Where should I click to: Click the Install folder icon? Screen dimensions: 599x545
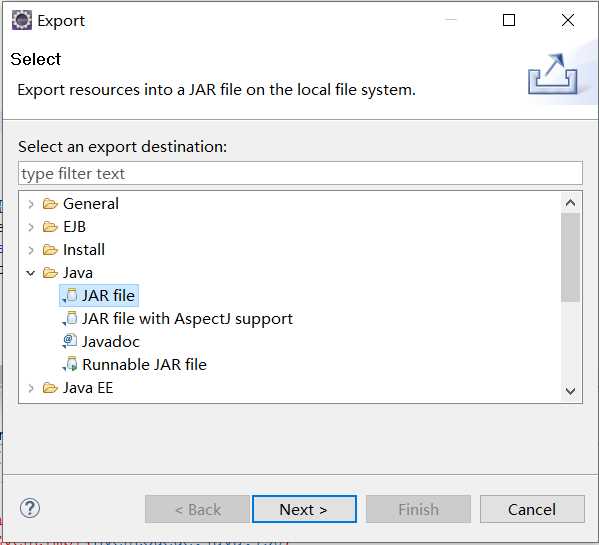tap(50, 250)
